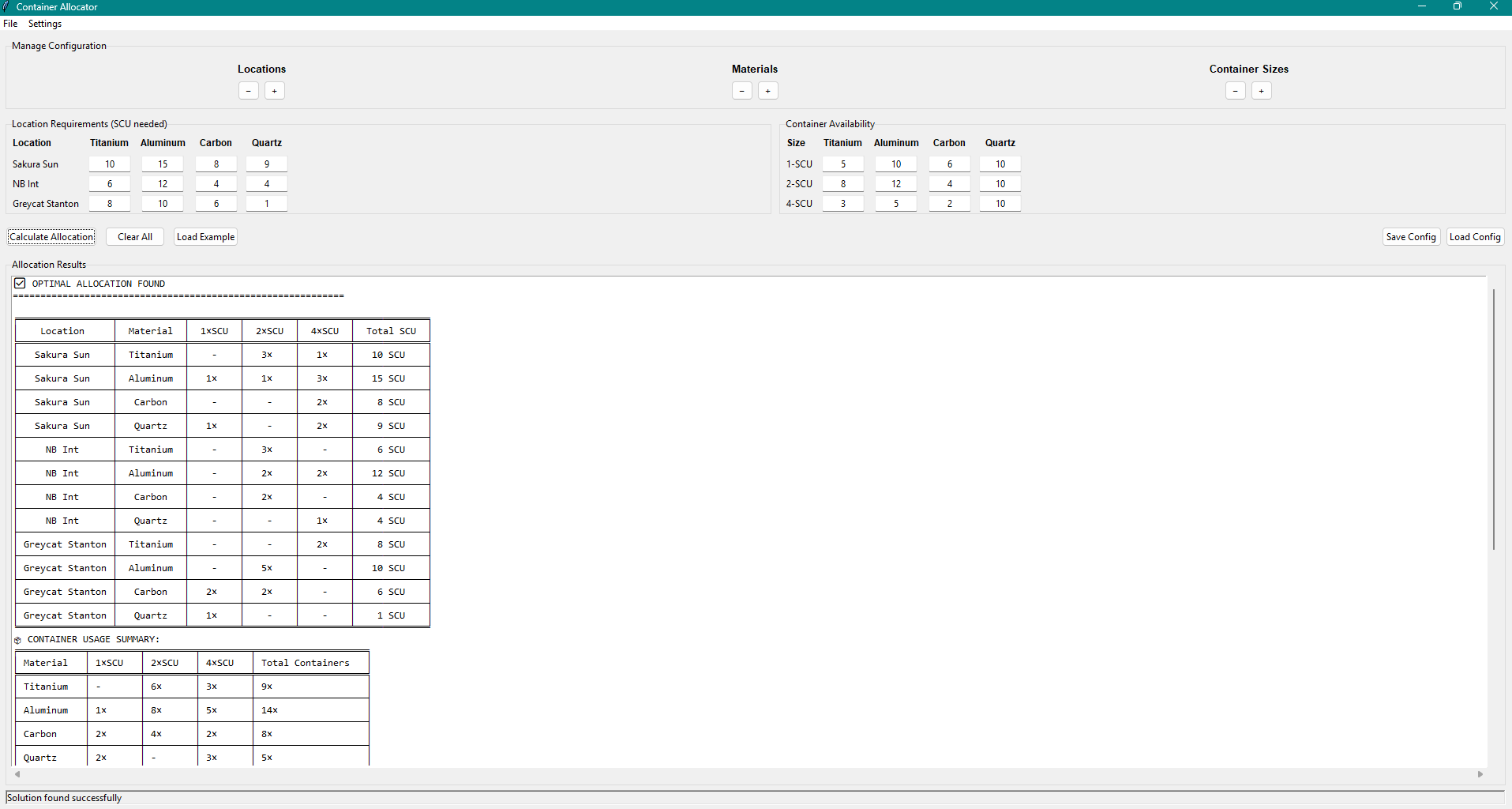Click the results vertical scrollbar thumb
Viewport: 1512px width, 809px height.
[1494, 419]
